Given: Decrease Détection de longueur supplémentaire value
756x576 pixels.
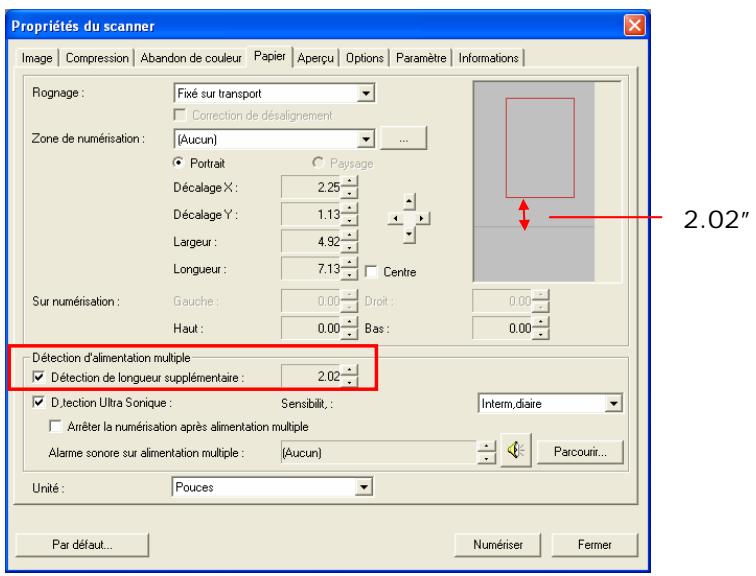Looking at the screenshot, I should coord(350,382).
